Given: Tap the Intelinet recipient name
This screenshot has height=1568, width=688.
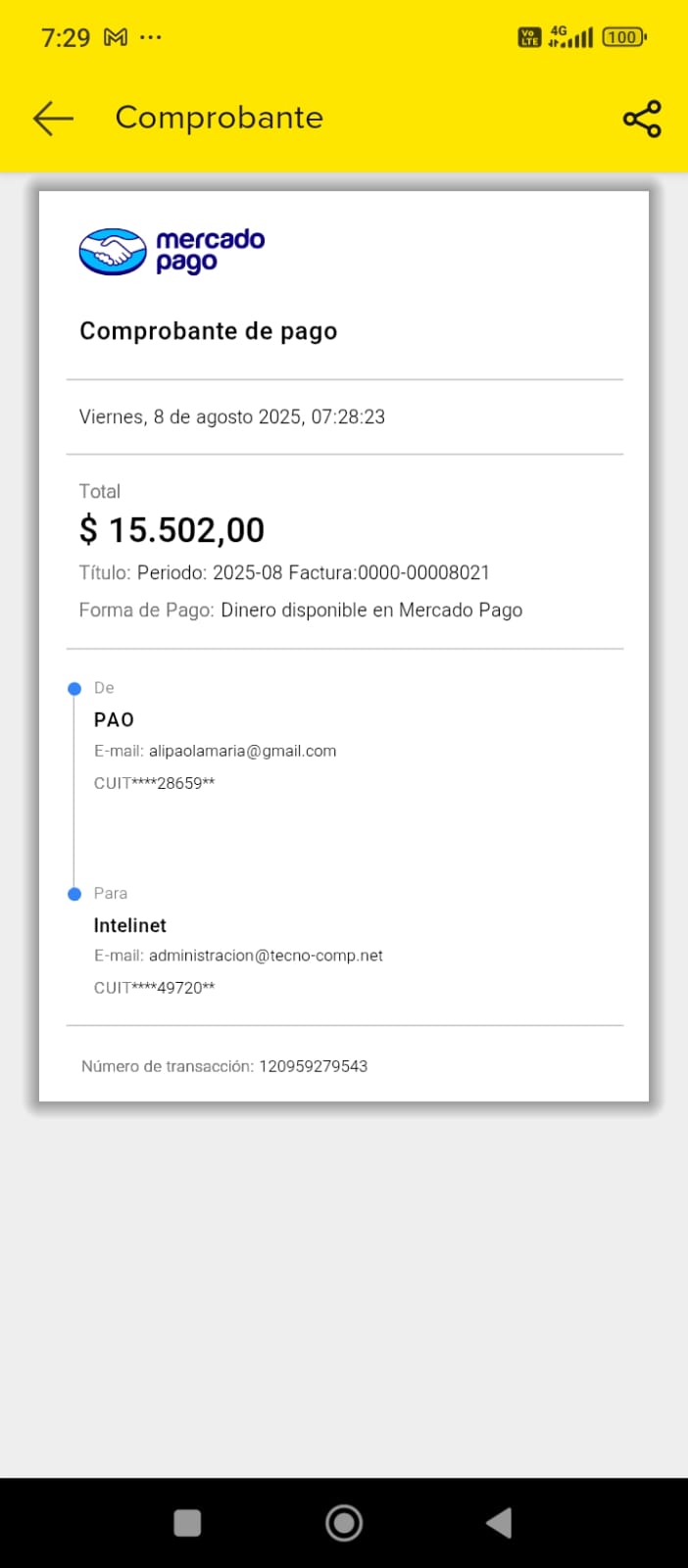Looking at the screenshot, I should 130,925.
